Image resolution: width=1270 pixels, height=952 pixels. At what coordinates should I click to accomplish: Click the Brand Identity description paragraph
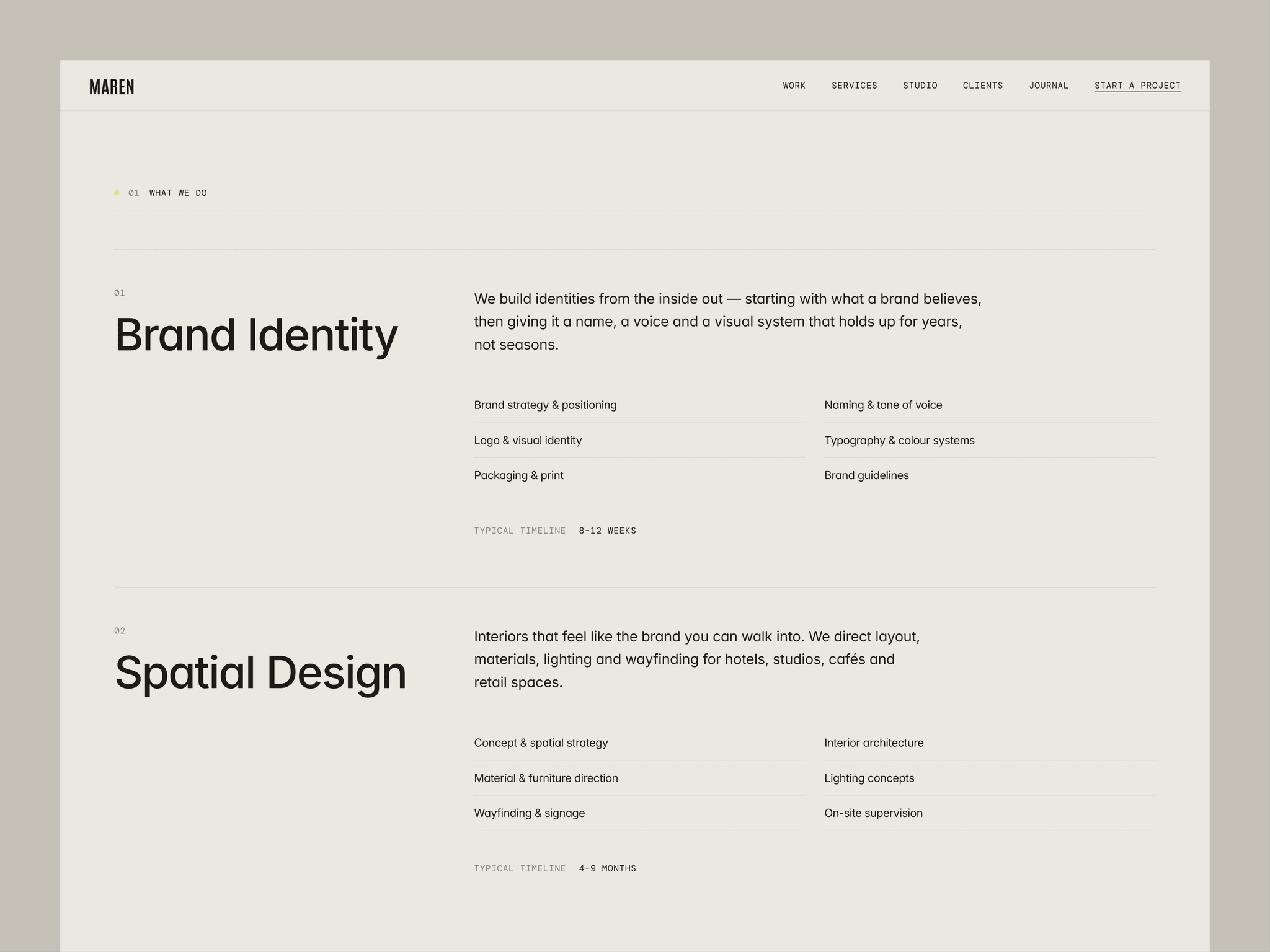(727, 322)
